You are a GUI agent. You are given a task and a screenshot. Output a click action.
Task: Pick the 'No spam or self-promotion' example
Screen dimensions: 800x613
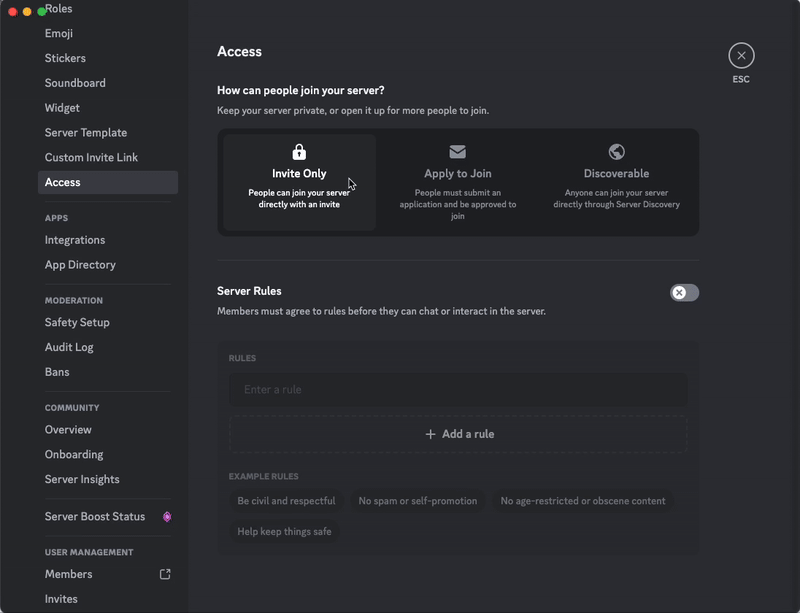418,501
